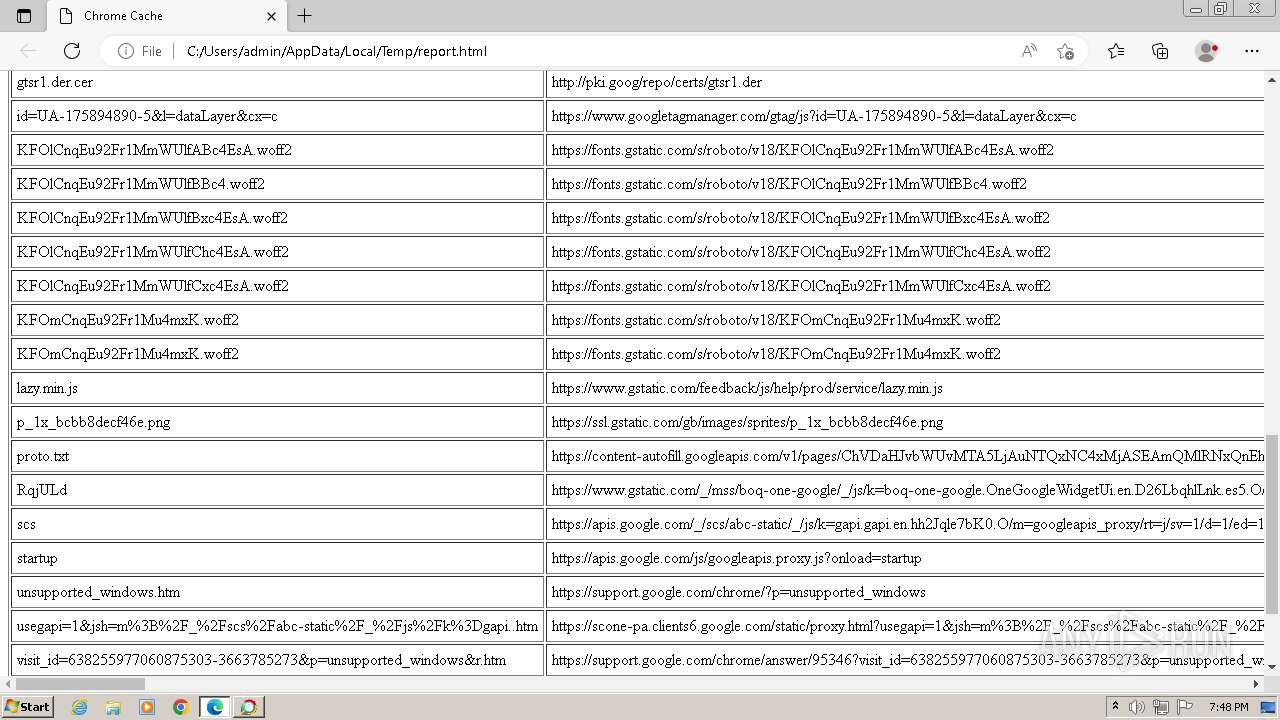
Task: Select gstatic feedback lazy.min.js URL cell
Action: pyautogui.click(x=905, y=388)
